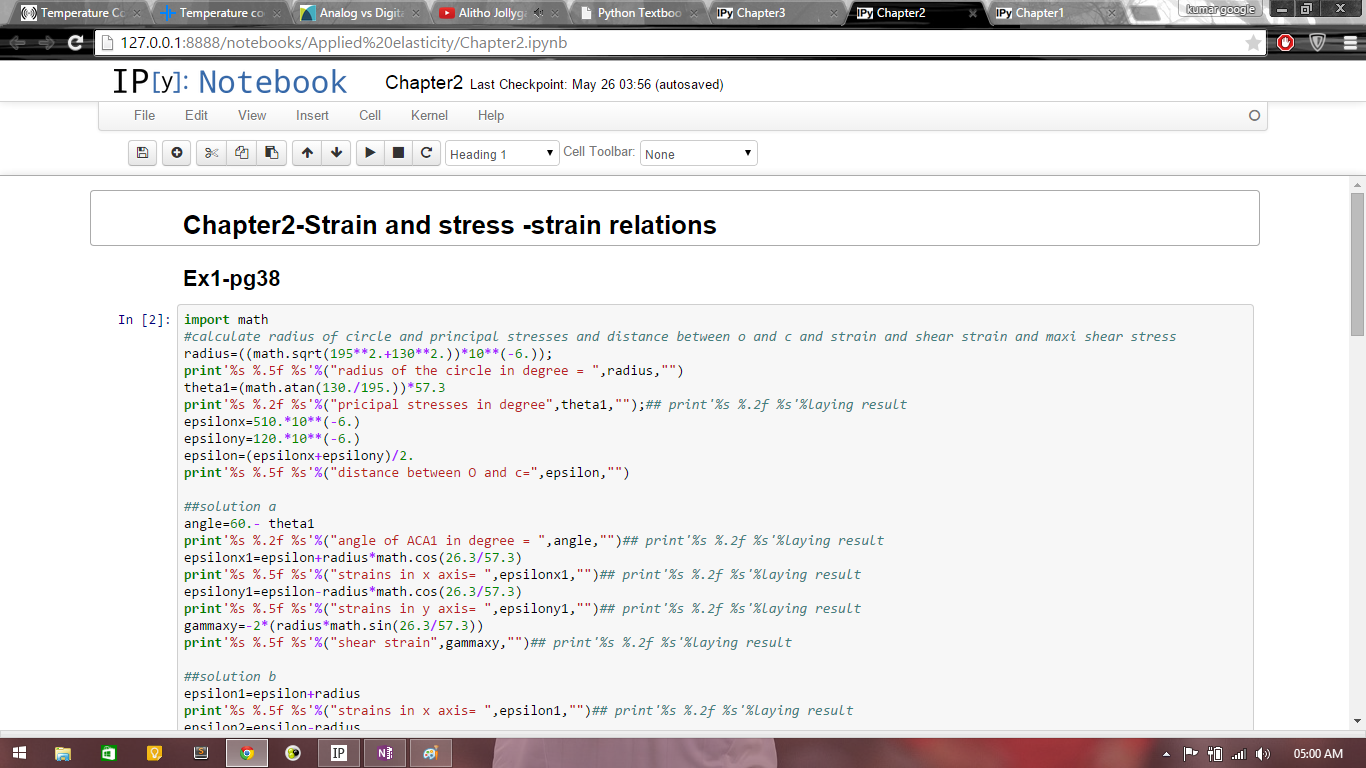
Task: Open the Kernel menu
Action: click(x=429, y=115)
